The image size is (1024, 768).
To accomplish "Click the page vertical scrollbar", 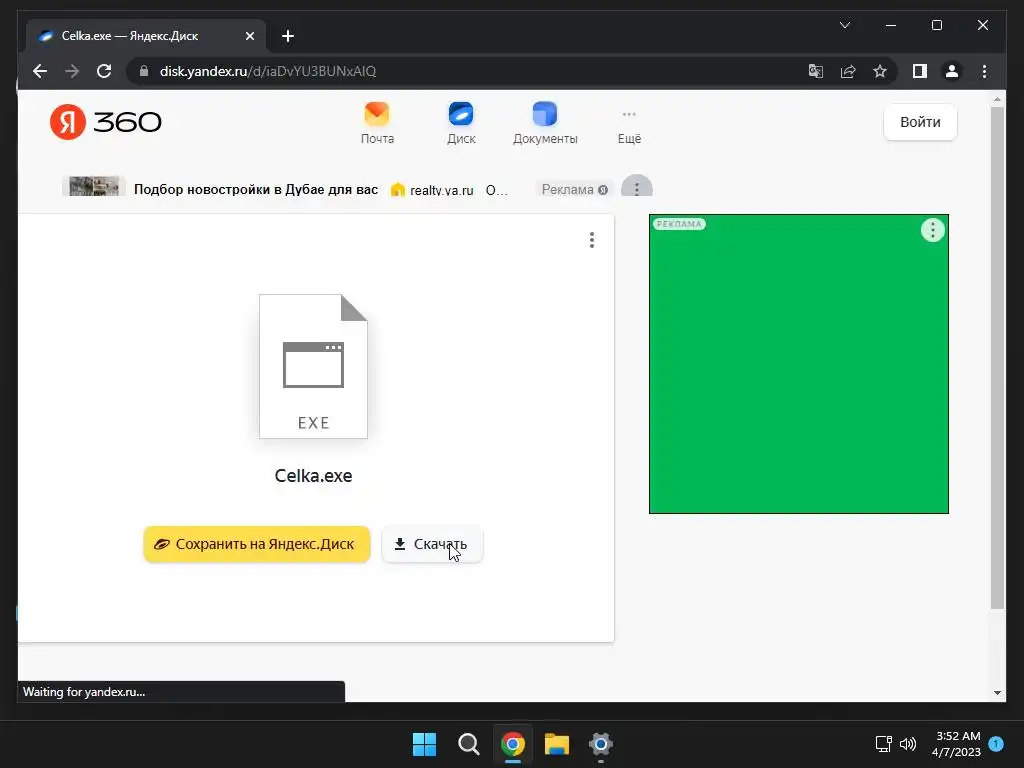I will (997, 358).
